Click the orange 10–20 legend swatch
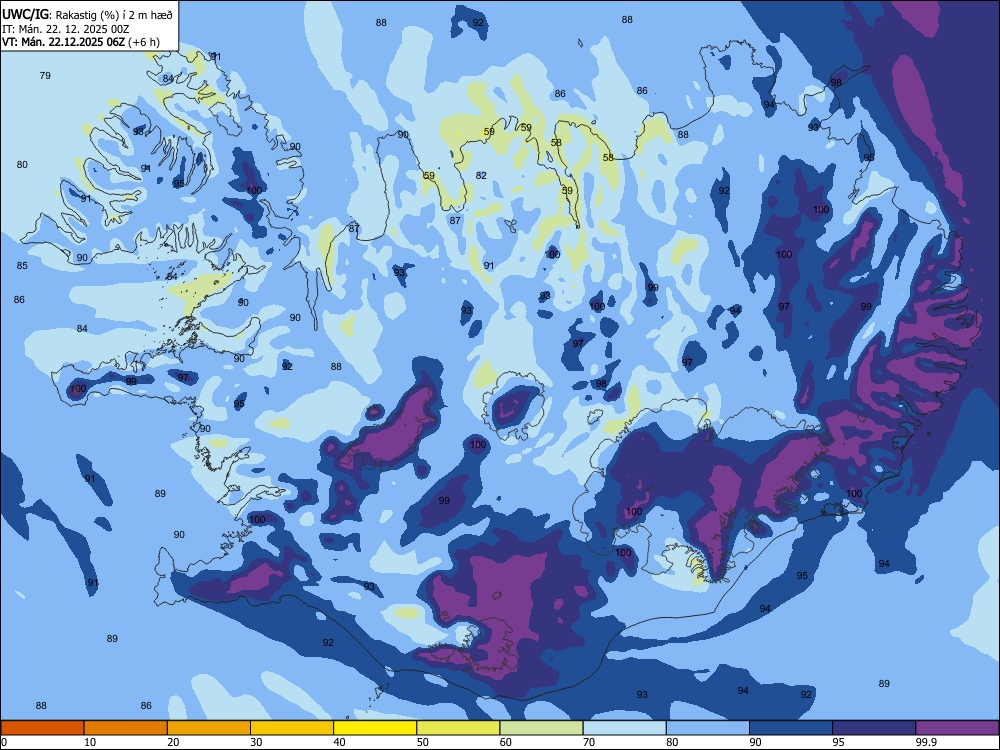This screenshot has width=1000, height=750. click(x=126, y=728)
